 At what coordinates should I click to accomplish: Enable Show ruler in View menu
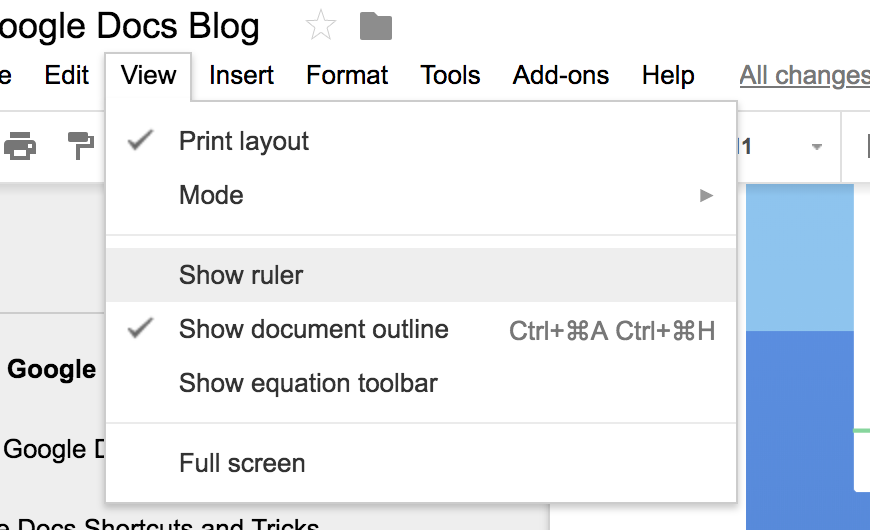[x=241, y=275]
